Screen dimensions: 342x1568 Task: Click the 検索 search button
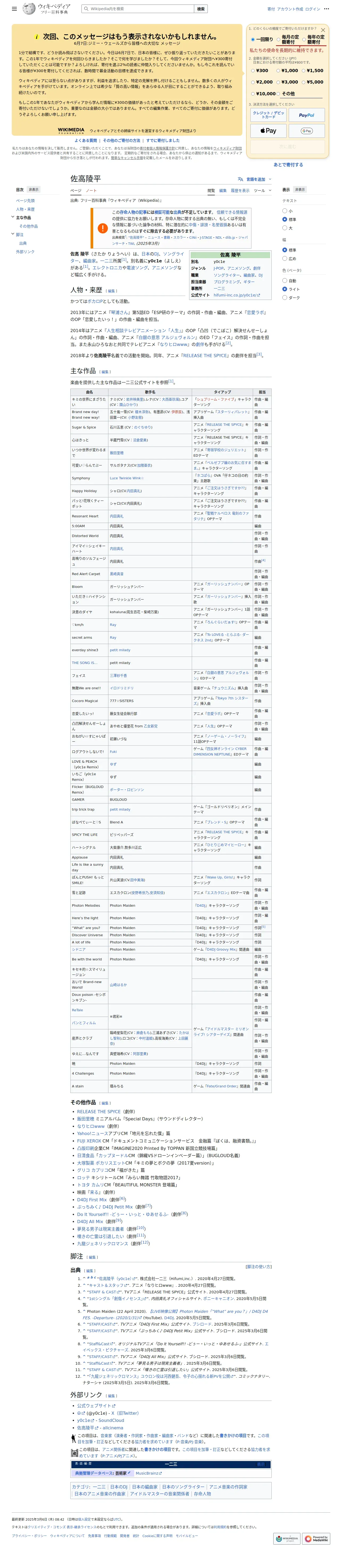[x=200, y=9]
